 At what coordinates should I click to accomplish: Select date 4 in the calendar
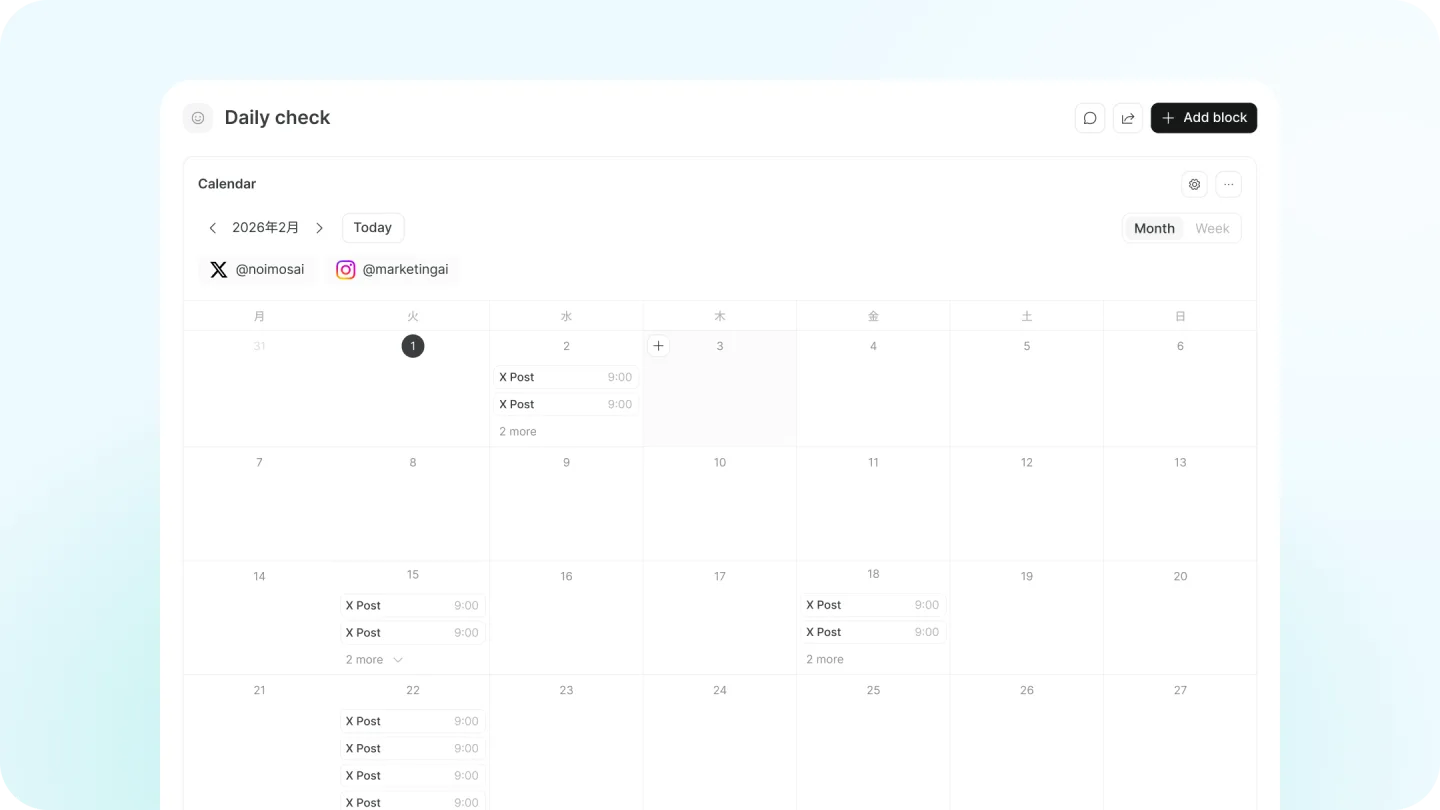[873, 346]
